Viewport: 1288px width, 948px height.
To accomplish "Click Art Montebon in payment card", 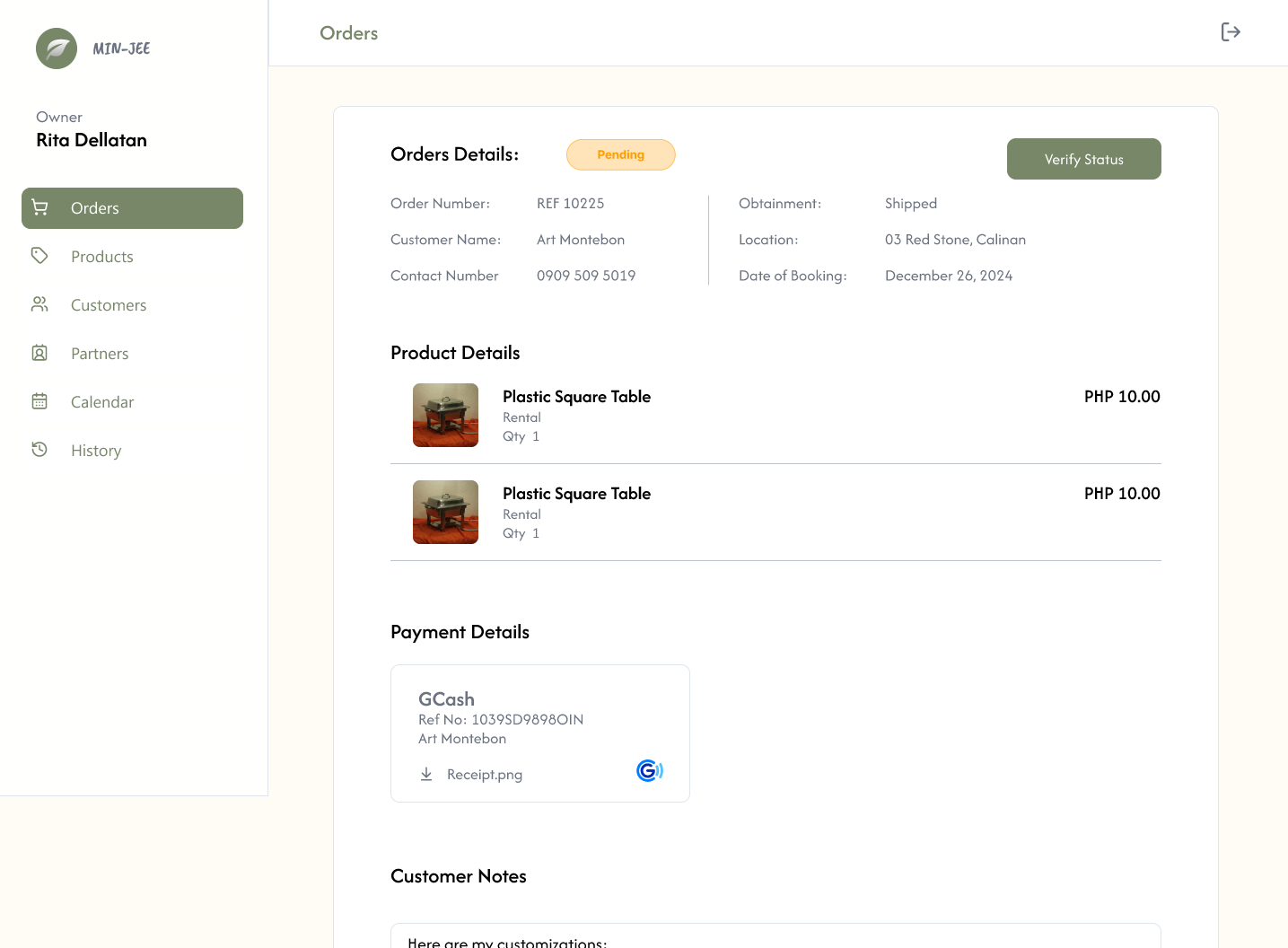I will pos(462,739).
